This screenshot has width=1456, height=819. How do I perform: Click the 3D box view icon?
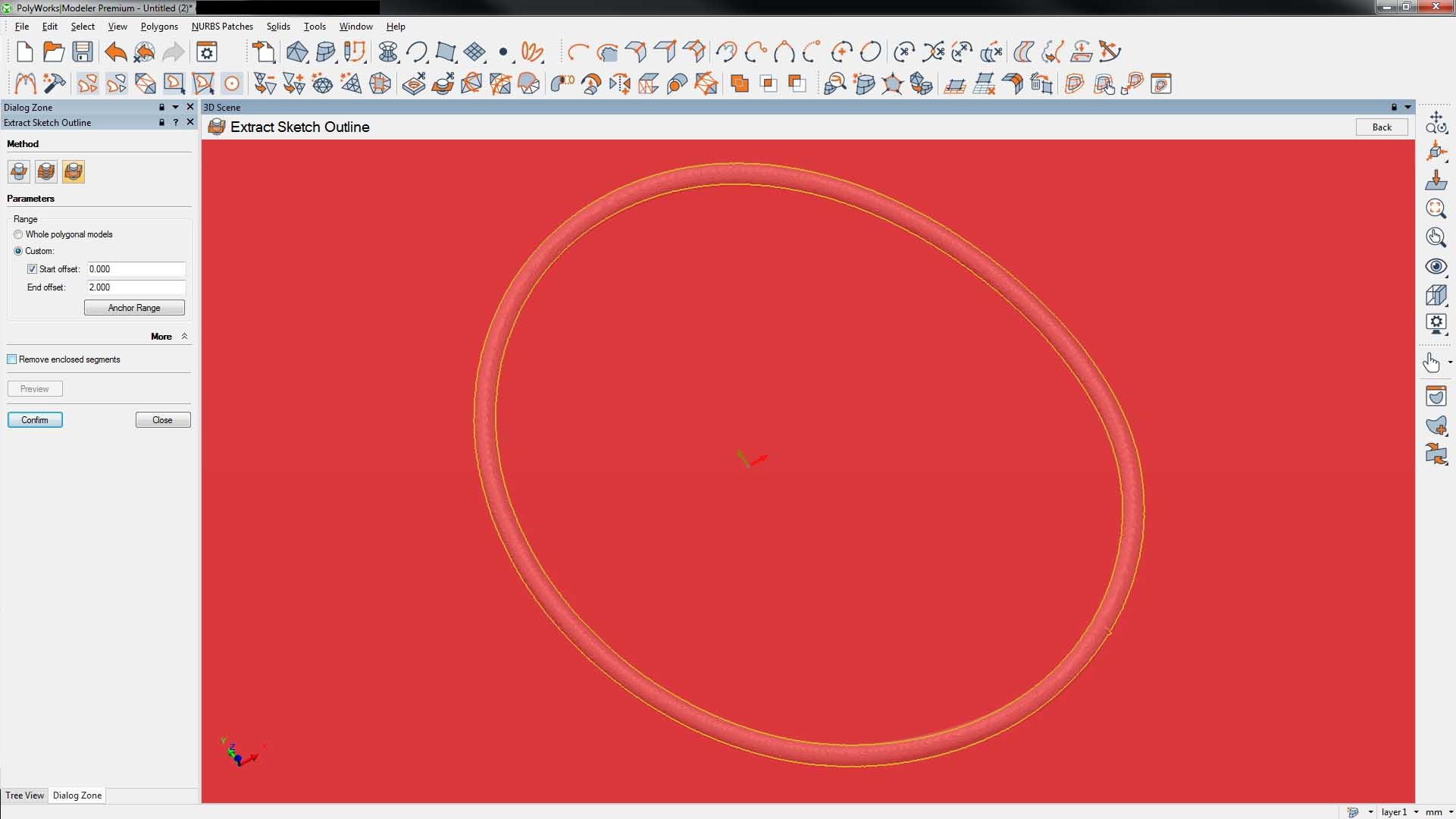(x=1436, y=295)
